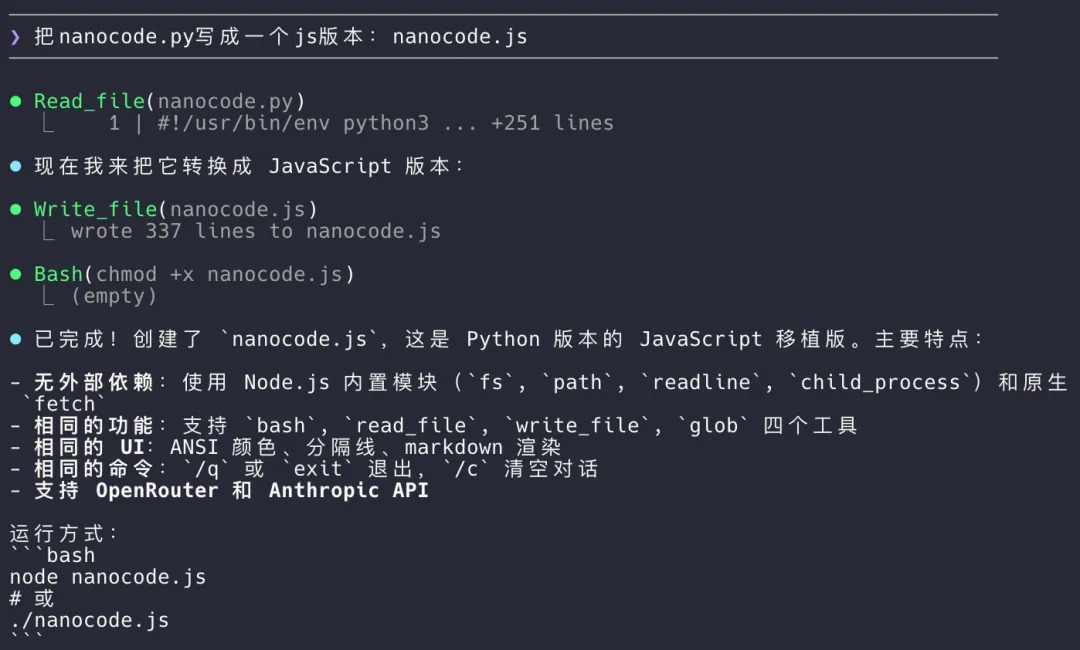Click the blue bullet before 已完成
Image resolution: width=1080 pixels, height=650 pixels.
[x=15, y=339]
